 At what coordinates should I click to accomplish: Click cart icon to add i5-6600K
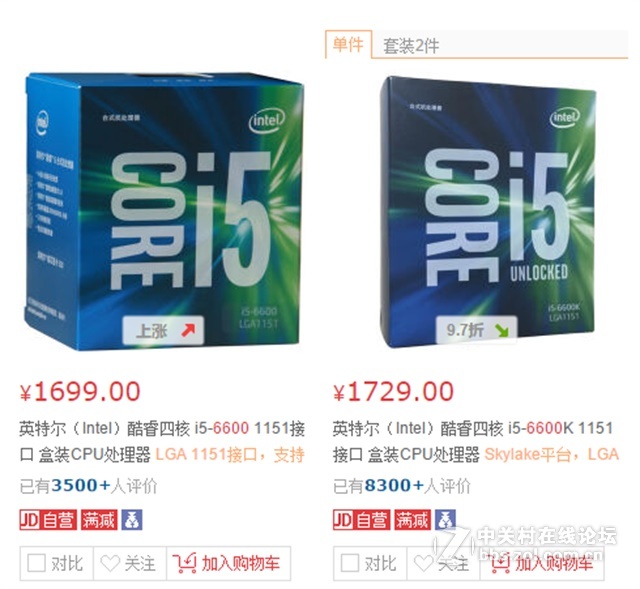(499, 564)
